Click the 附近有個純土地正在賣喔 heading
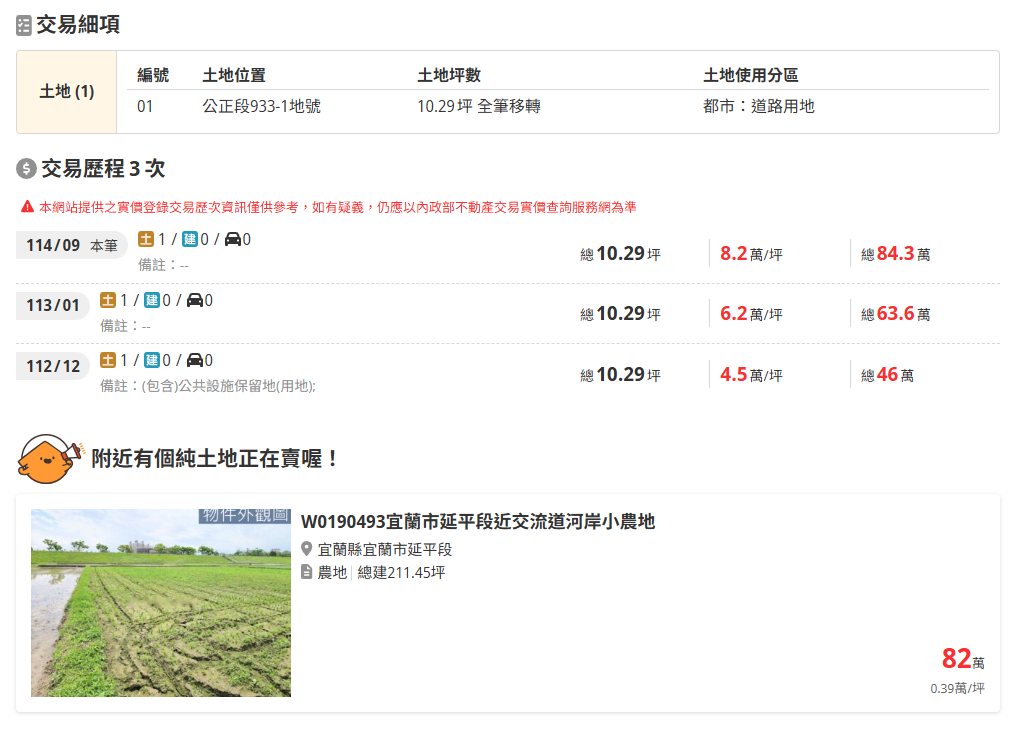 tap(216, 459)
